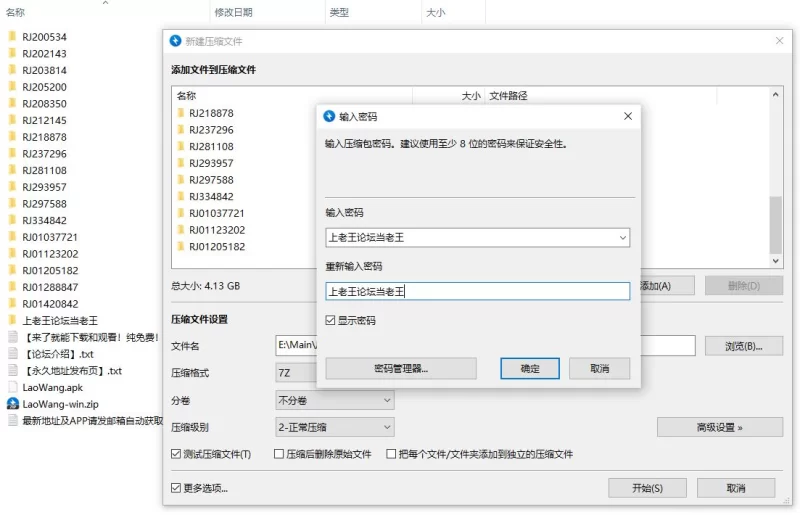Open the 分卷 dropdown
Viewport: 800px width, 515px height.
(x=335, y=400)
